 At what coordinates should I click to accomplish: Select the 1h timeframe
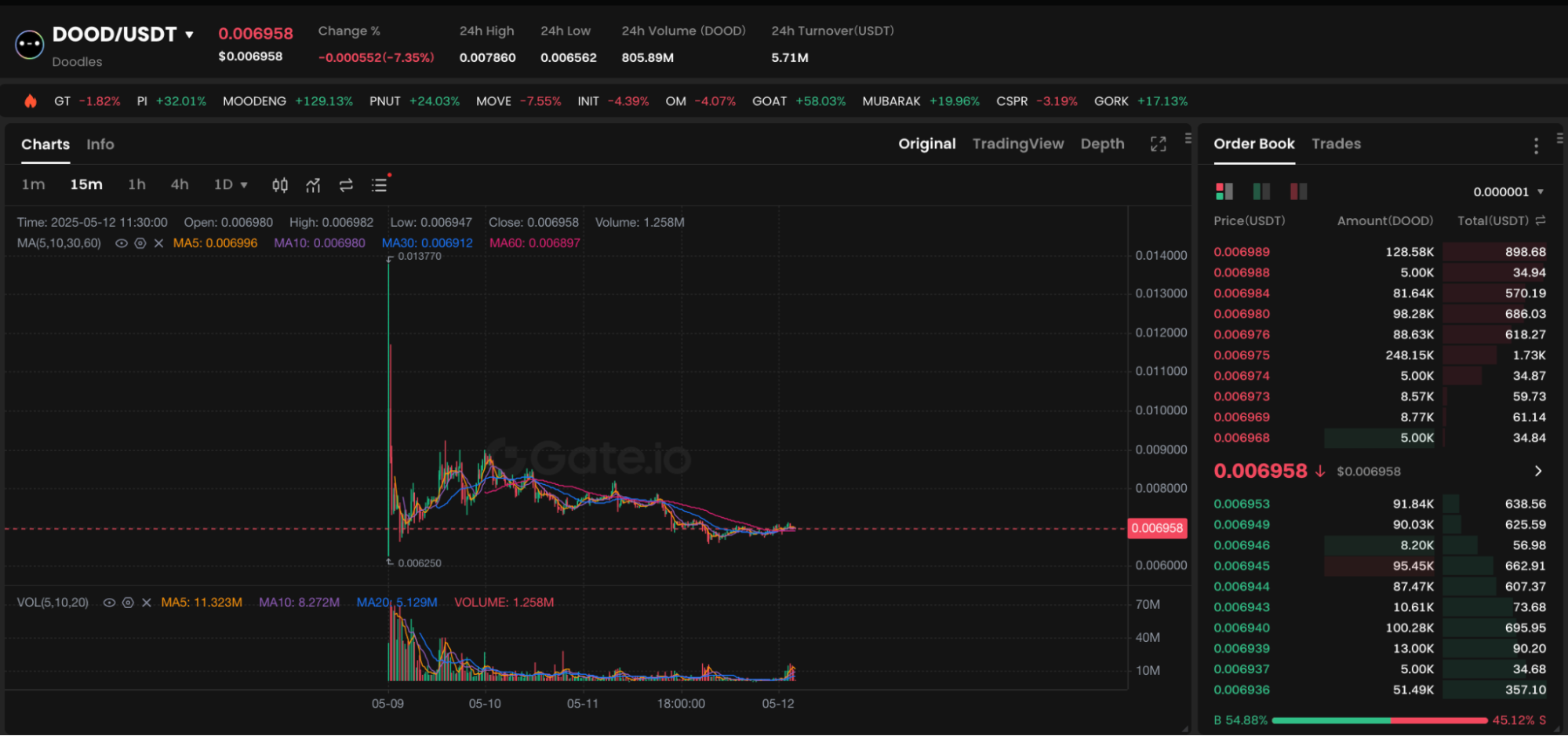click(136, 185)
